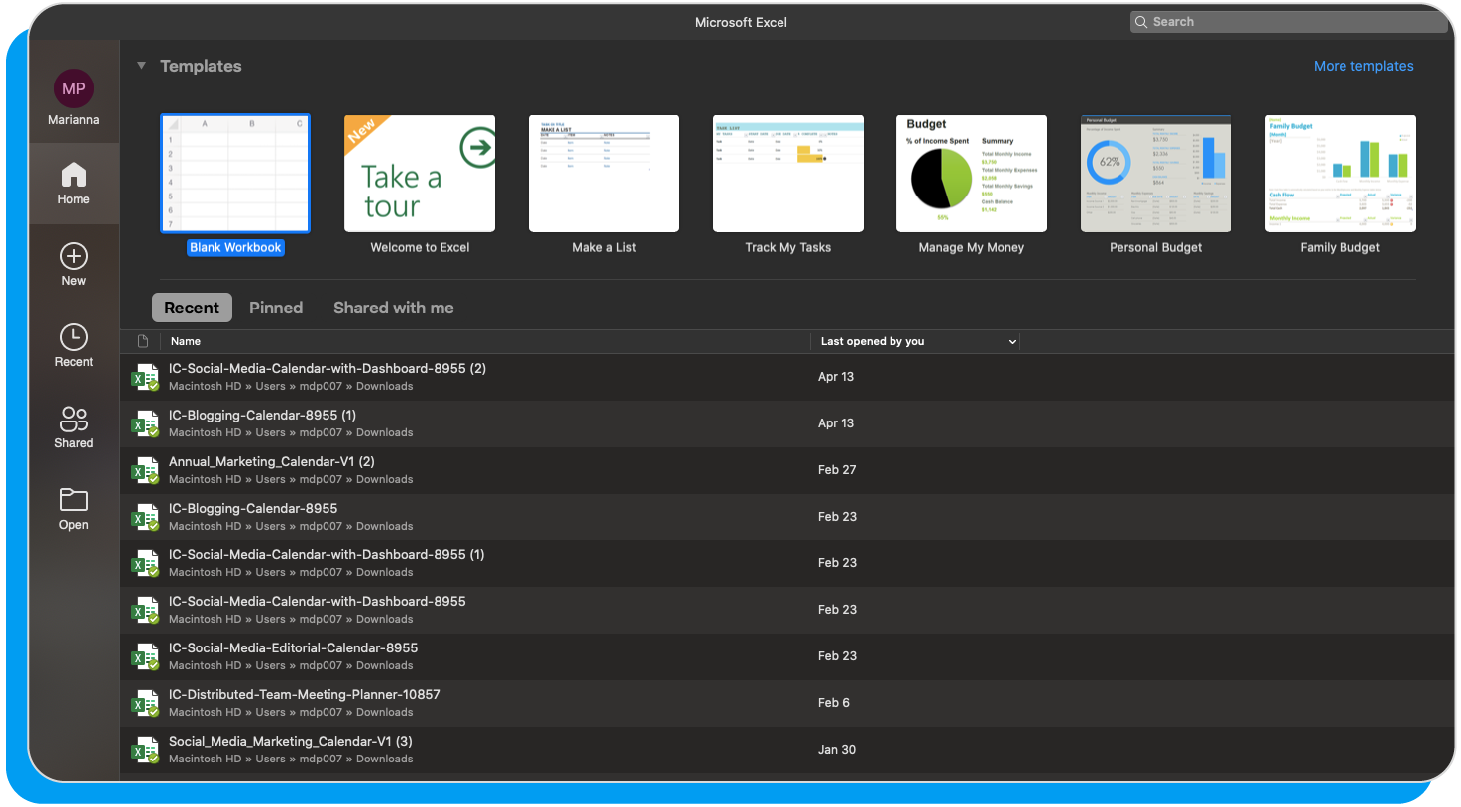Choose the Make a List template
The width and height of the screenshot is (1461, 807).
click(x=604, y=173)
